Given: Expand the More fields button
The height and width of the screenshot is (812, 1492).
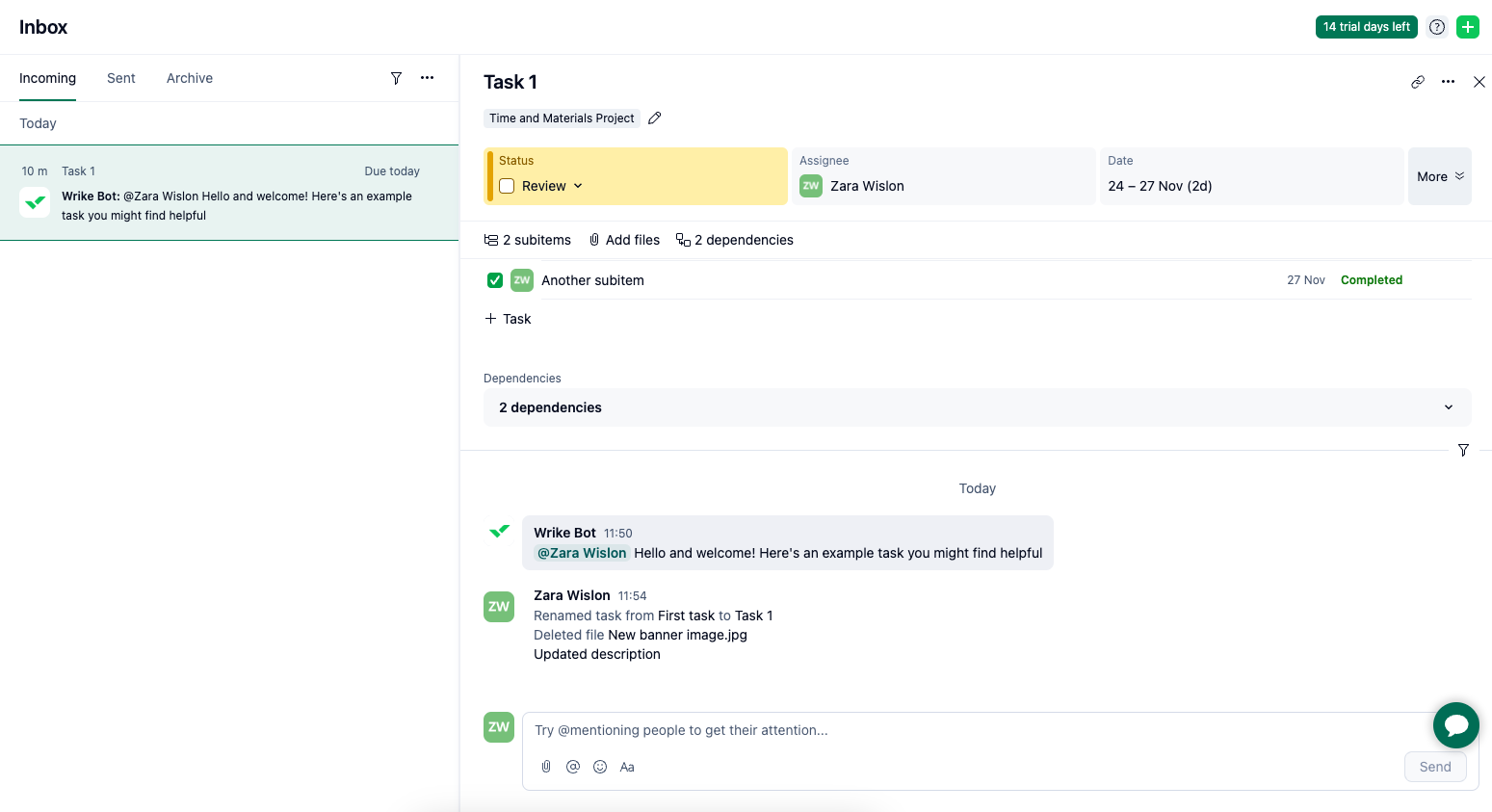Looking at the screenshot, I should pos(1440,176).
